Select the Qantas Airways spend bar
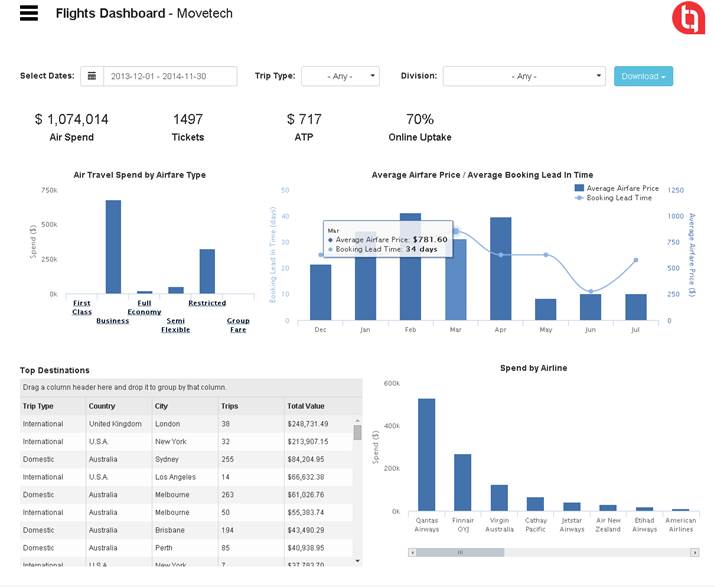 point(426,454)
